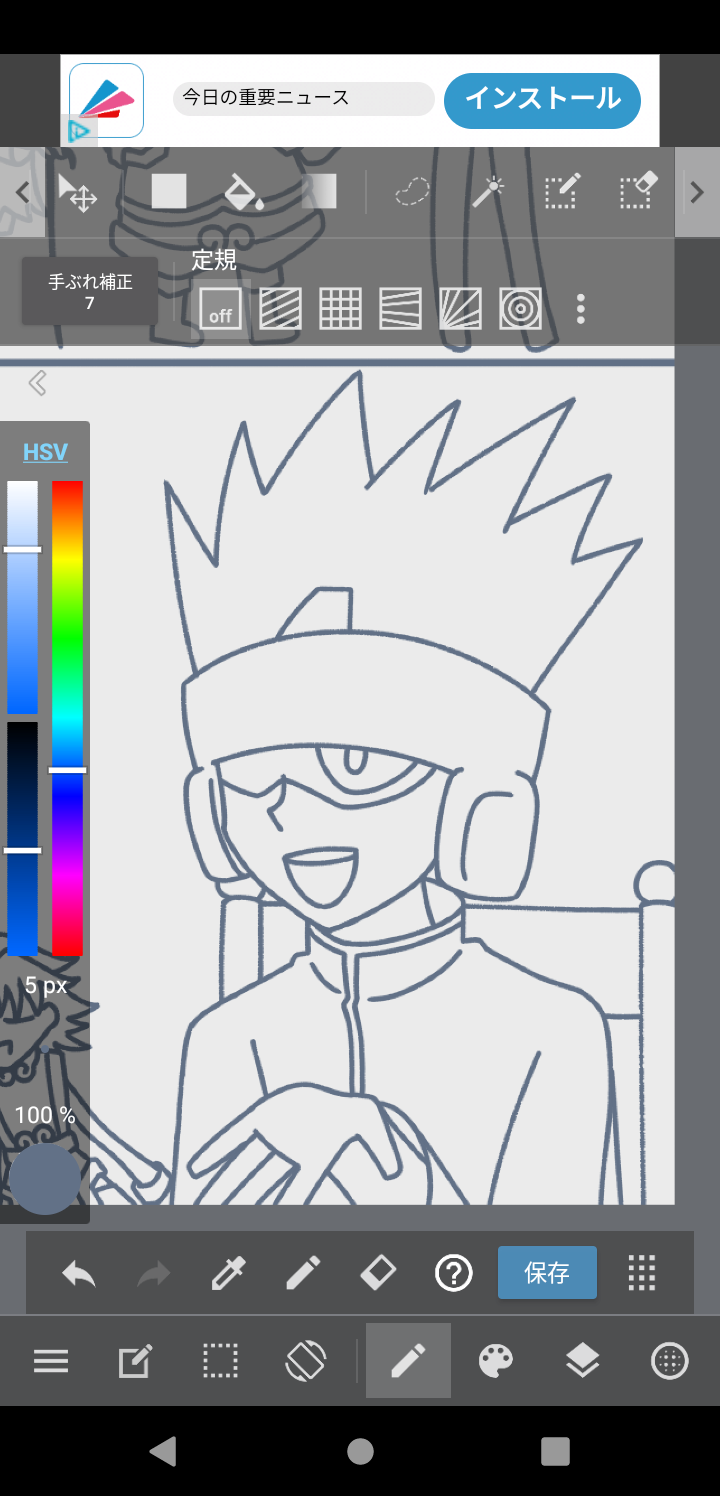
Task: Enable the concentric circle ruler
Action: pos(520,308)
